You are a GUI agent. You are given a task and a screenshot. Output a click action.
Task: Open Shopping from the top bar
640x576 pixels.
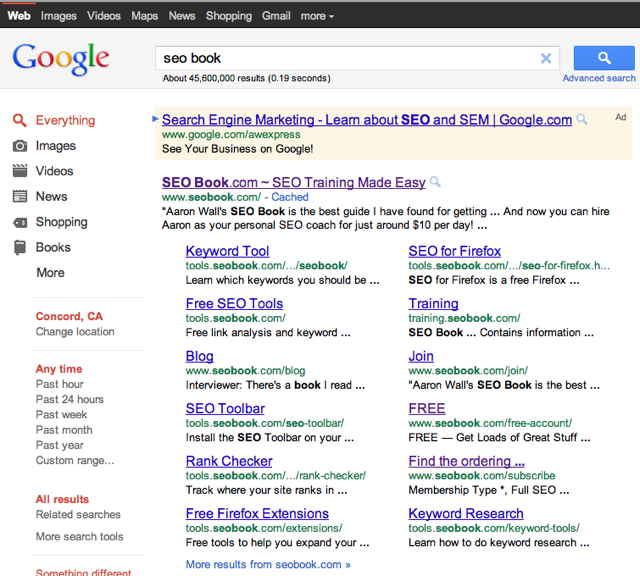229,16
